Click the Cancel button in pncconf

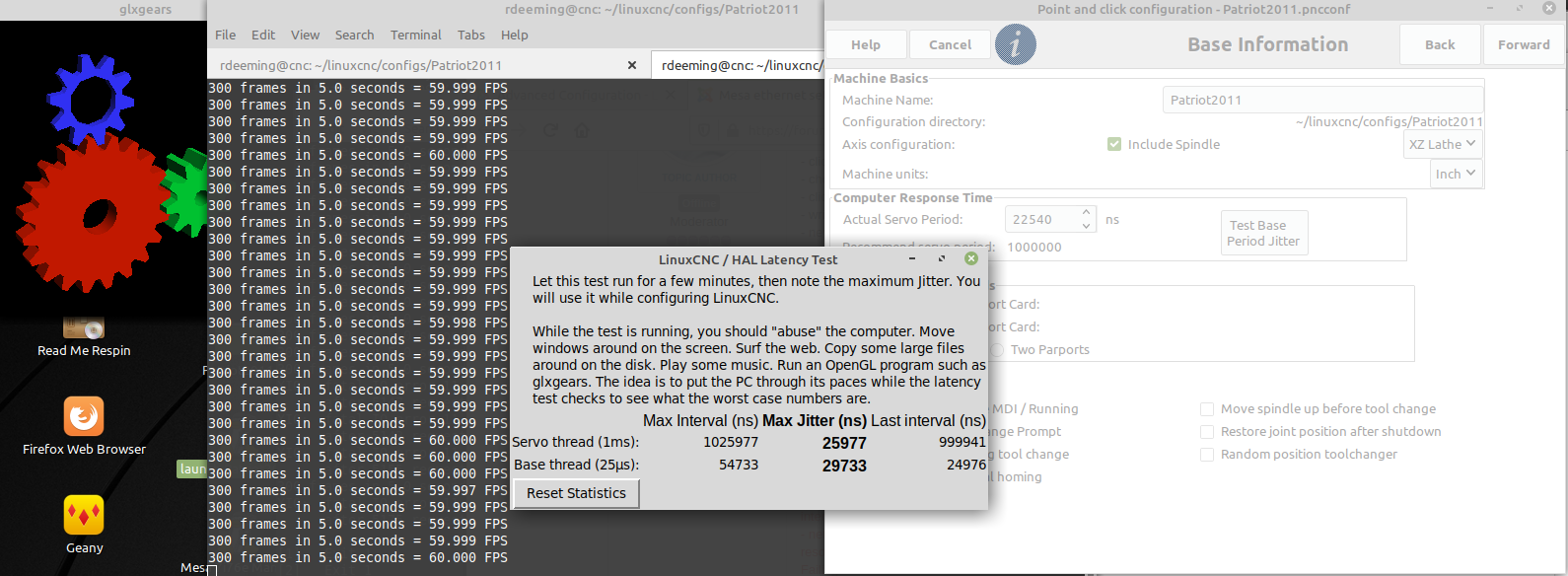coord(950,44)
